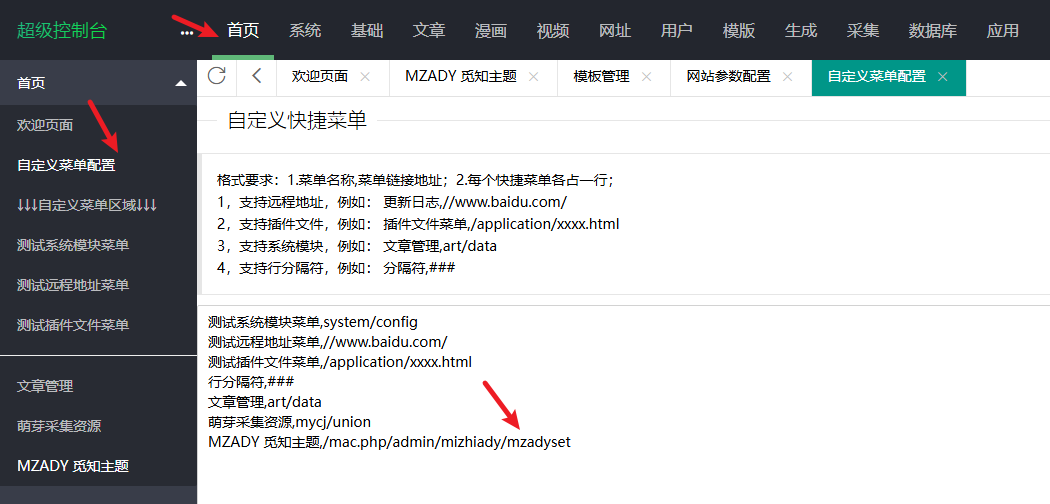This screenshot has width=1050, height=504.
Task: Close the MZADY 觅知主题 tab
Action: [533, 77]
